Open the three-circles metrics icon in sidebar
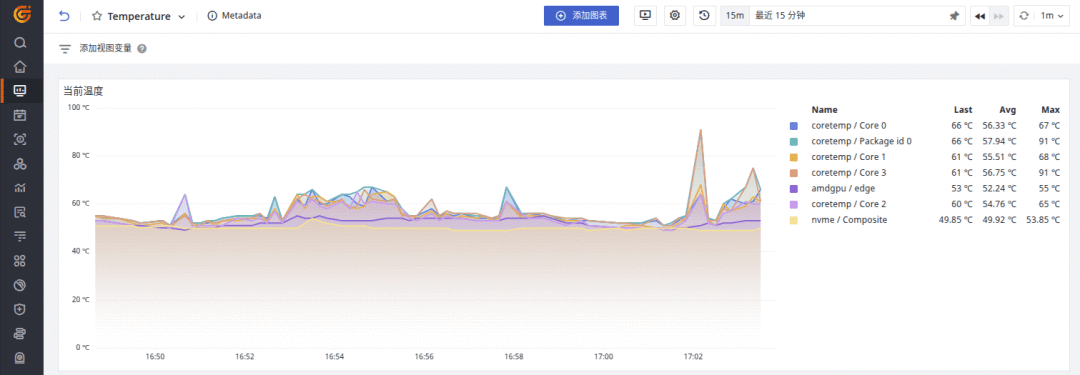1080x375 pixels. 20,164
